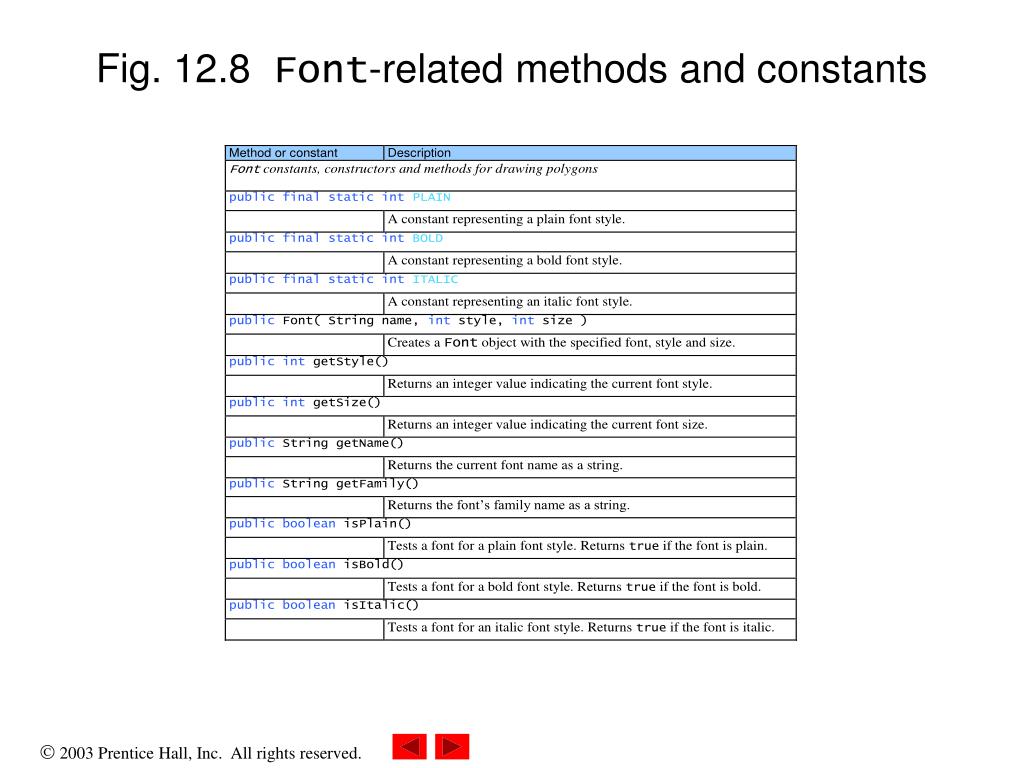Image resolution: width=1024 pixels, height=768 pixels.
Task: Click the 'Creates a Font object' description
Action: [561, 343]
